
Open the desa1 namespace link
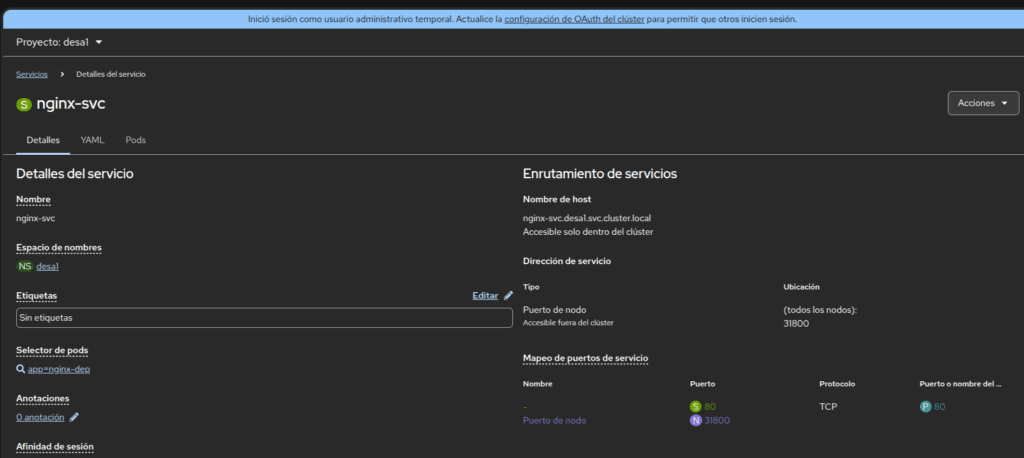click(x=48, y=266)
